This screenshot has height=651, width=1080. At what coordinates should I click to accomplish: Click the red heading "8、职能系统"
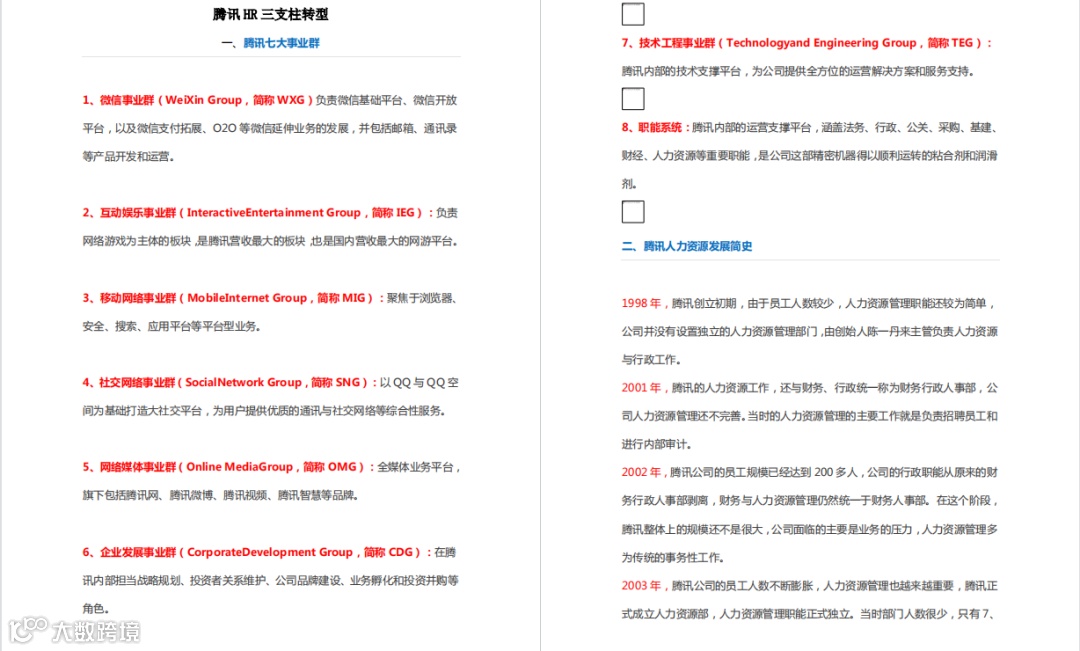point(651,127)
